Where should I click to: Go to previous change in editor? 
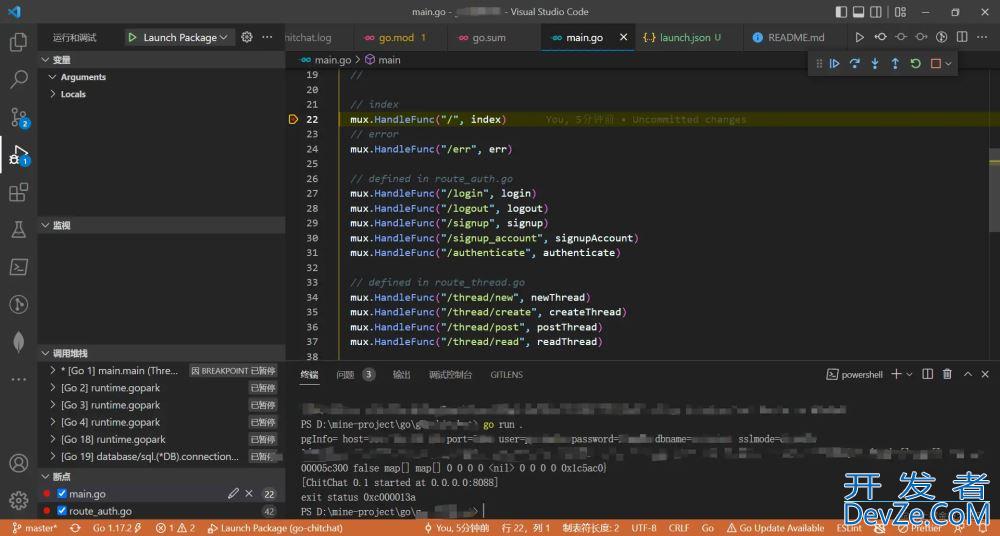tap(880, 37)
